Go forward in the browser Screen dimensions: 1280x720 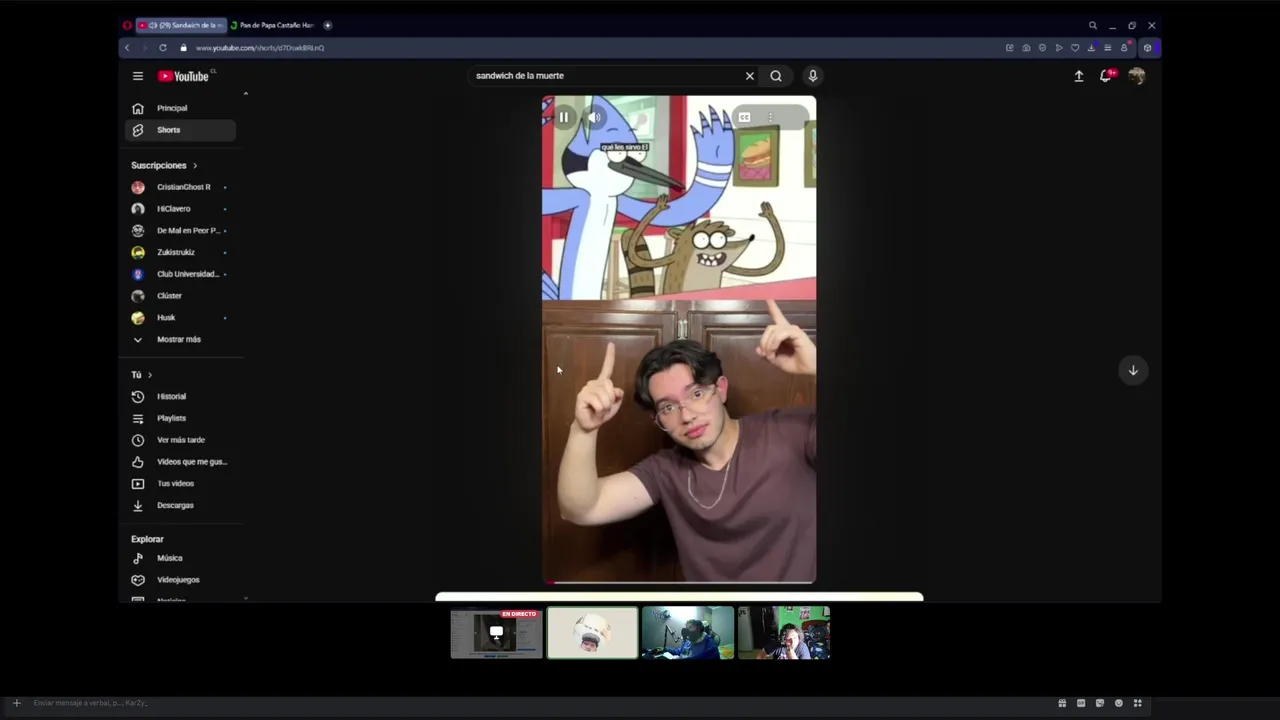[x=144, y=48]
